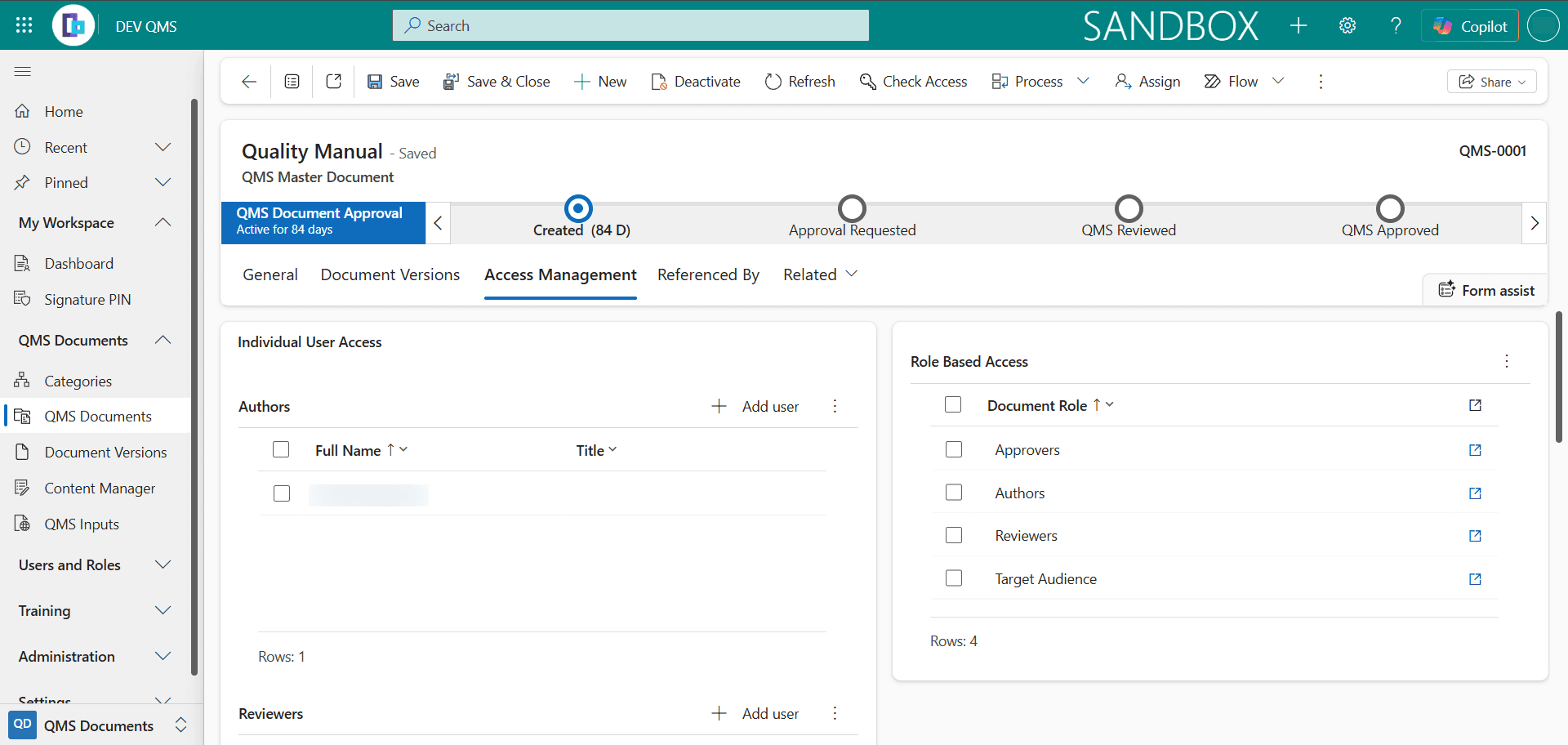Check the Target Audience role checkbox
This screenshot has height=745, width=1568.
pyautogui.click(x=954, y=578)
